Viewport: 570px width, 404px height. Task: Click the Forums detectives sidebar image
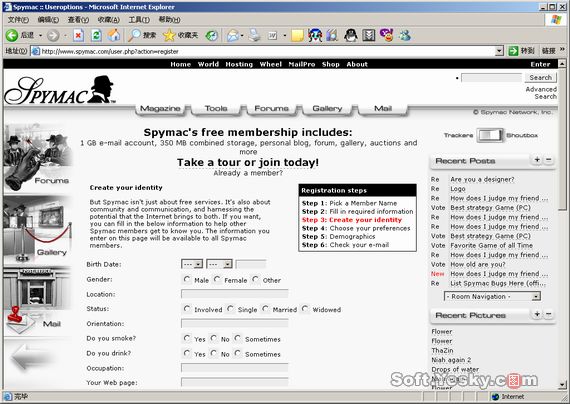click(x=38, y=157)
